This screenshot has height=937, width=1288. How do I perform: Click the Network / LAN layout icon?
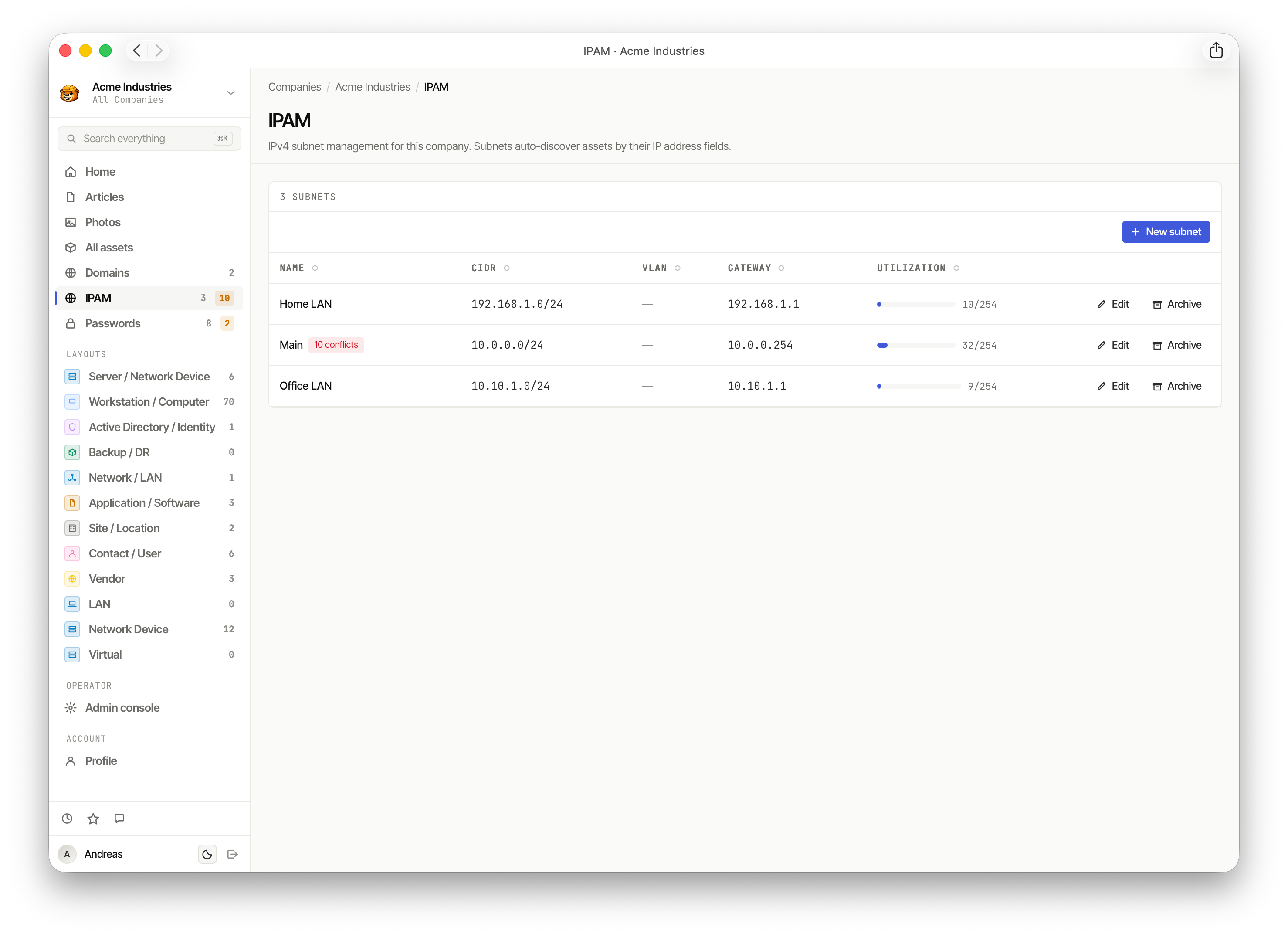(72, 478)
